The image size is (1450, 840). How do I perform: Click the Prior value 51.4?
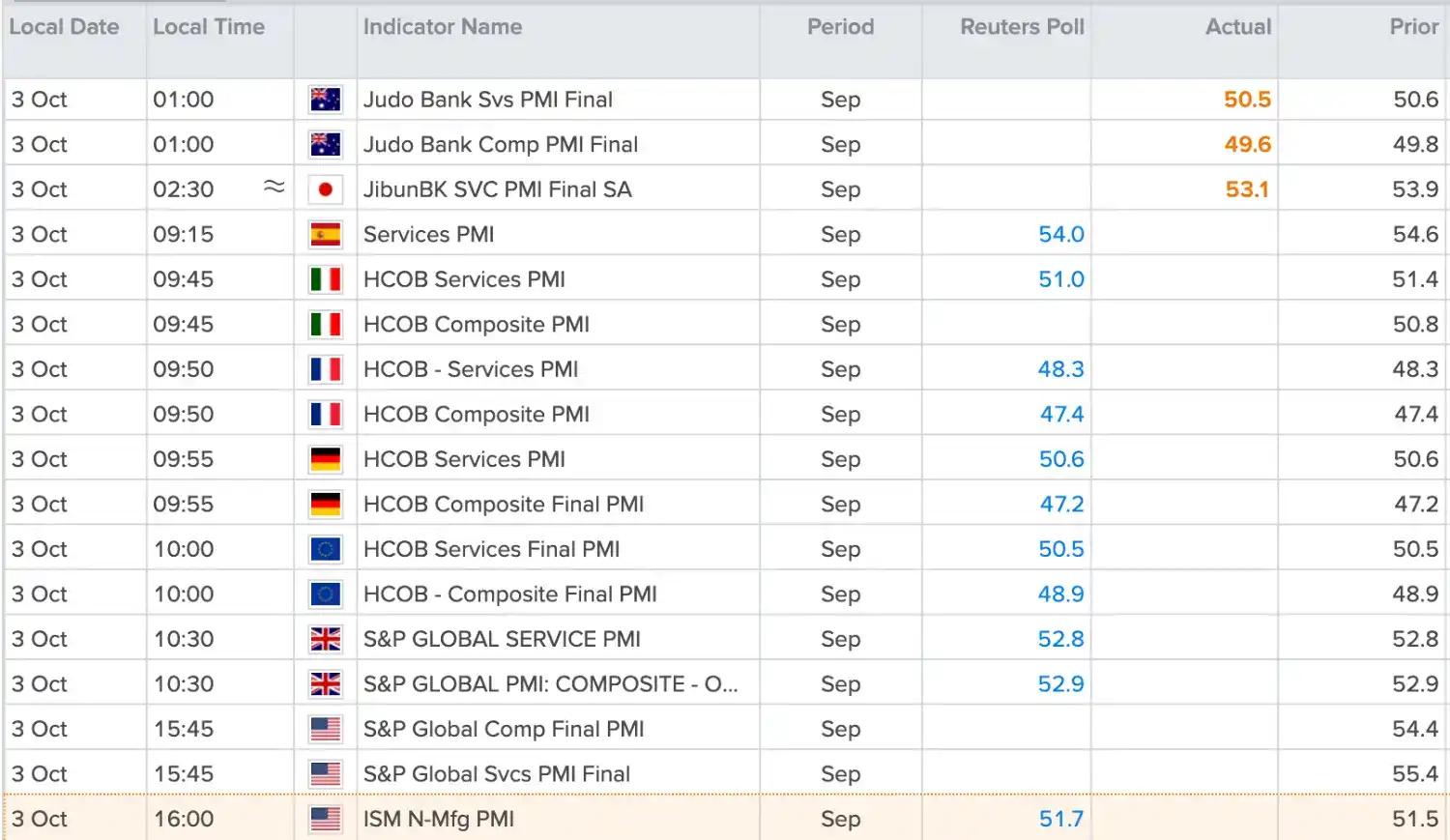[x=1415, y=279]
